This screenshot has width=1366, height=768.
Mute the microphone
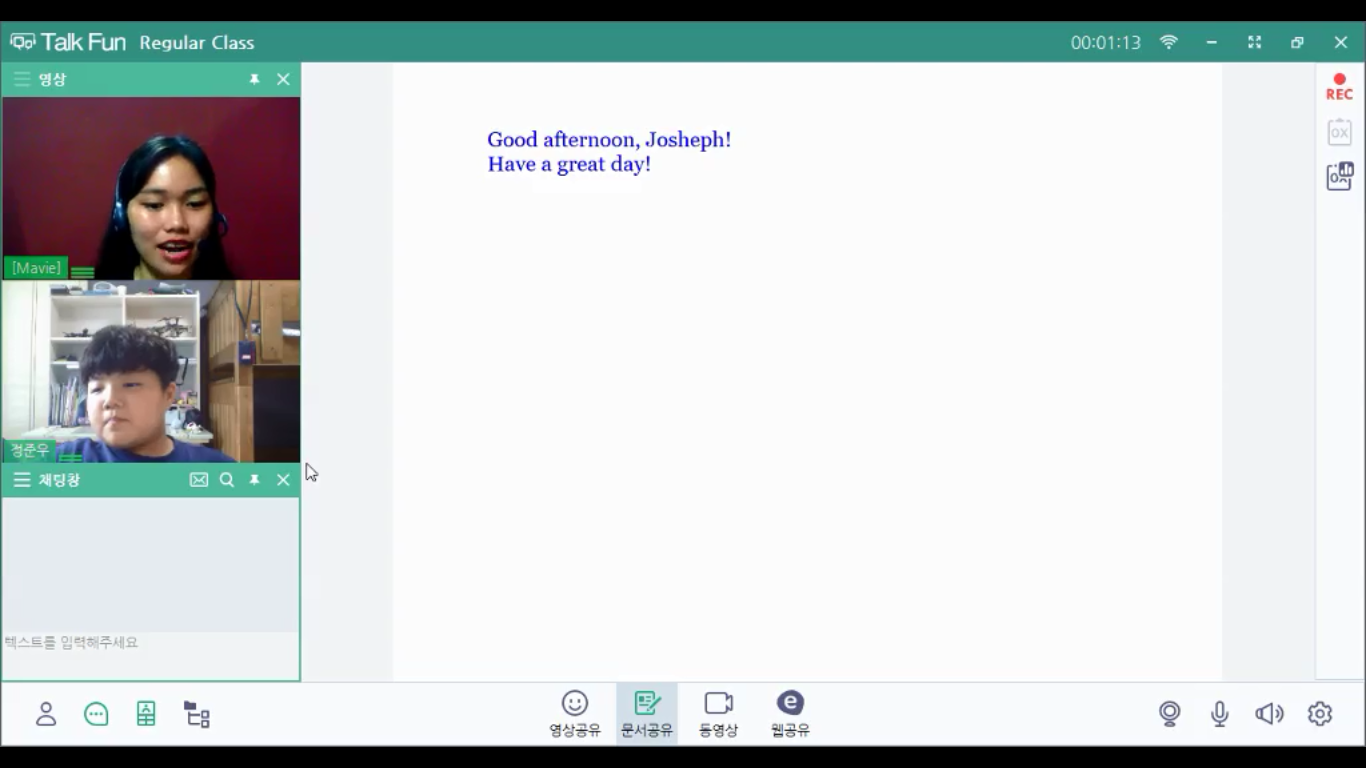coord(1220,713)
